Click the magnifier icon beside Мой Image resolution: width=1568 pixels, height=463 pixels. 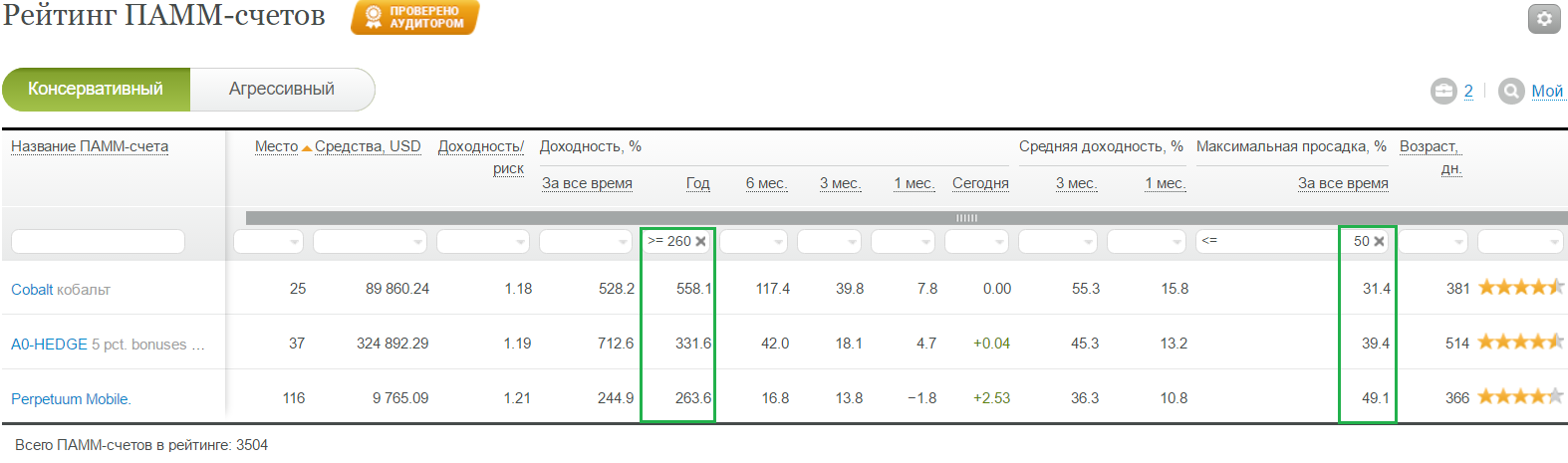pyautogui.click(x=1511, y=91)
